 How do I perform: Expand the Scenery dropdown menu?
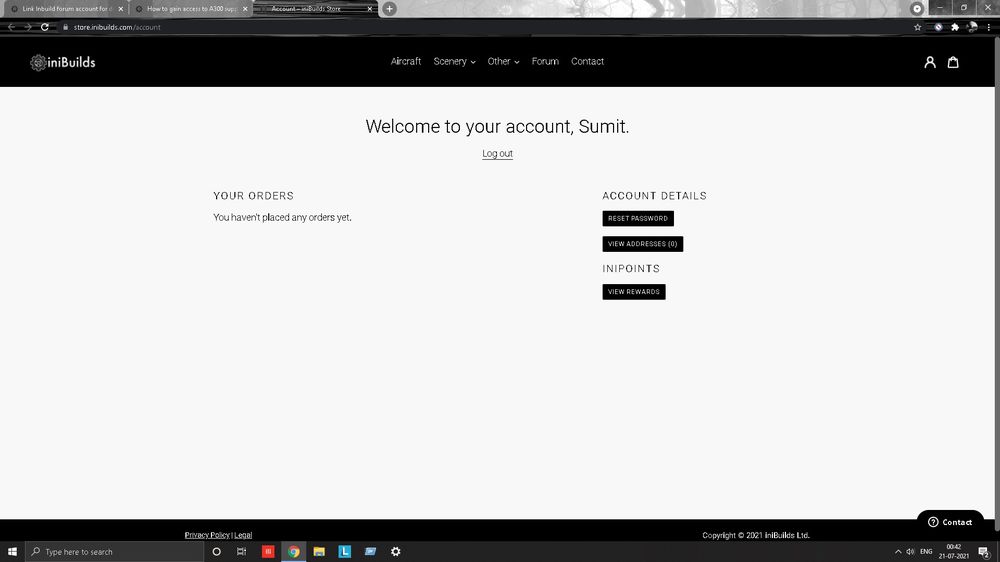point(454,62)
